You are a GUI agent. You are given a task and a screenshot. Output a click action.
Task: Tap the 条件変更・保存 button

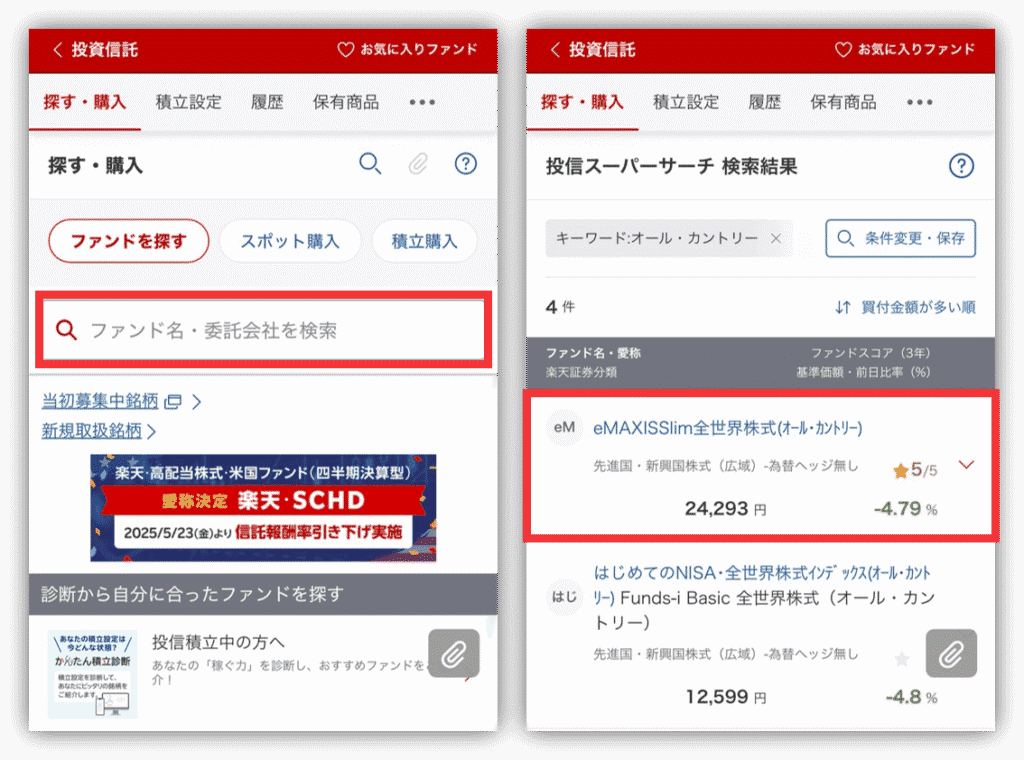click(x=901, y=238)
